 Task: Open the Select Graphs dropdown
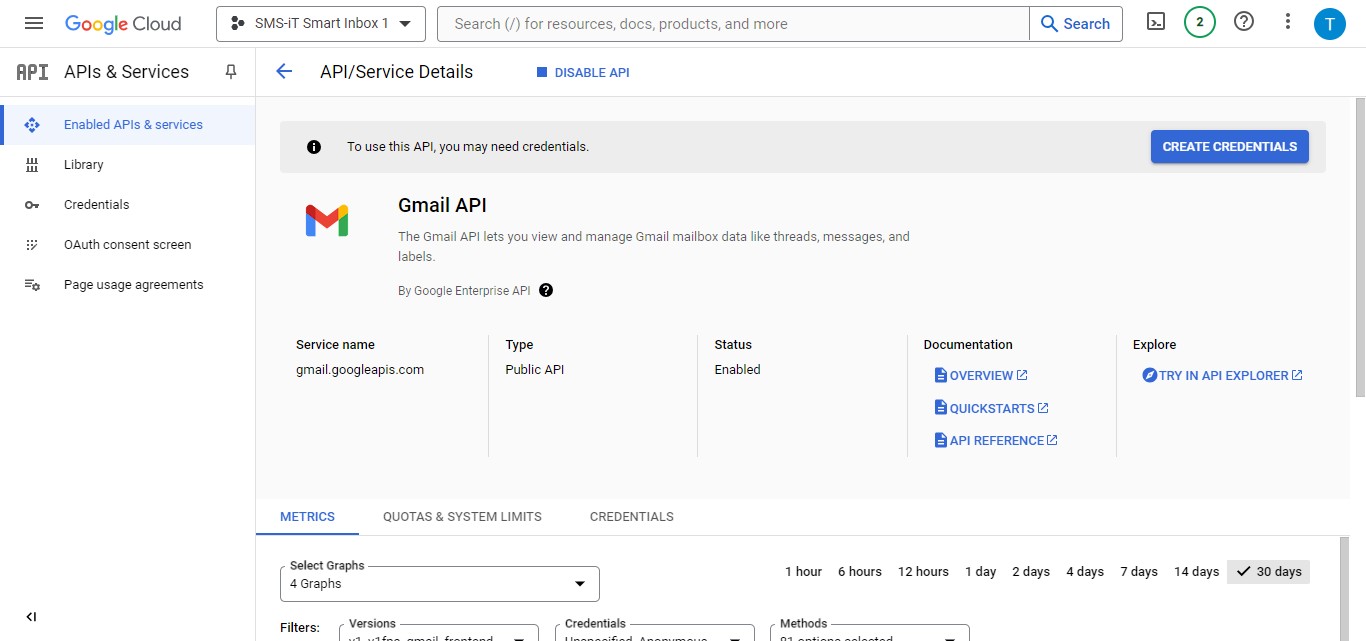[x=438, y=583]
